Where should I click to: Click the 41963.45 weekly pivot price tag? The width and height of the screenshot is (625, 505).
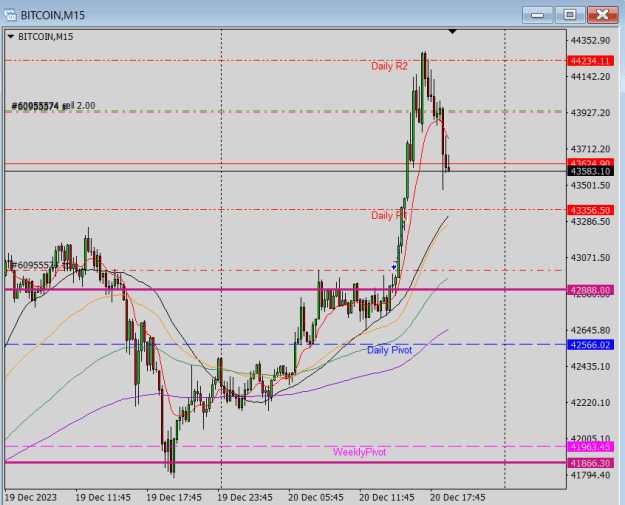click(590, 447)
